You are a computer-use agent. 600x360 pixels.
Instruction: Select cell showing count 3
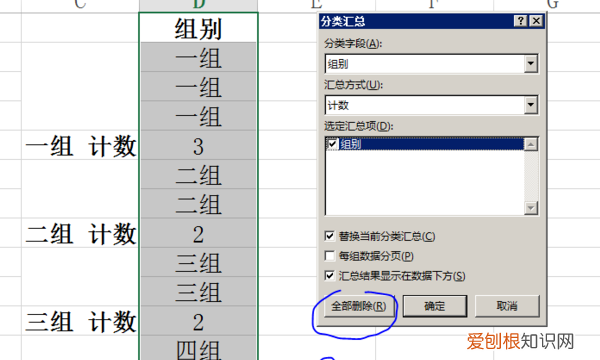pos(199,145)
